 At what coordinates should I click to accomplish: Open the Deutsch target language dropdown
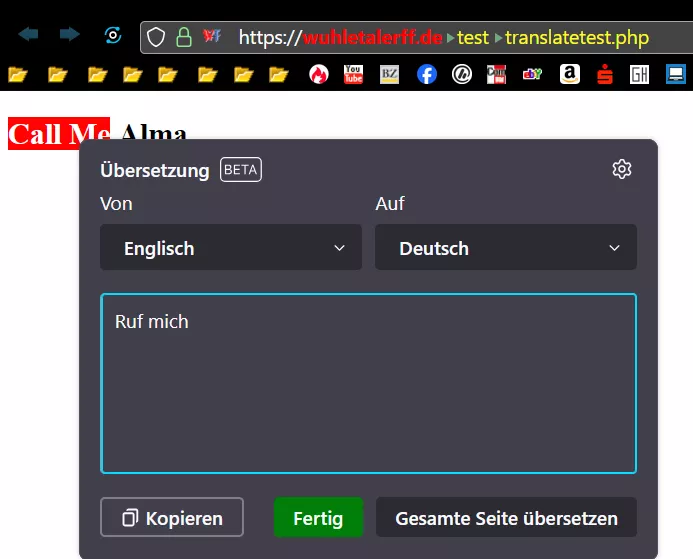click(x=506, y=247)
